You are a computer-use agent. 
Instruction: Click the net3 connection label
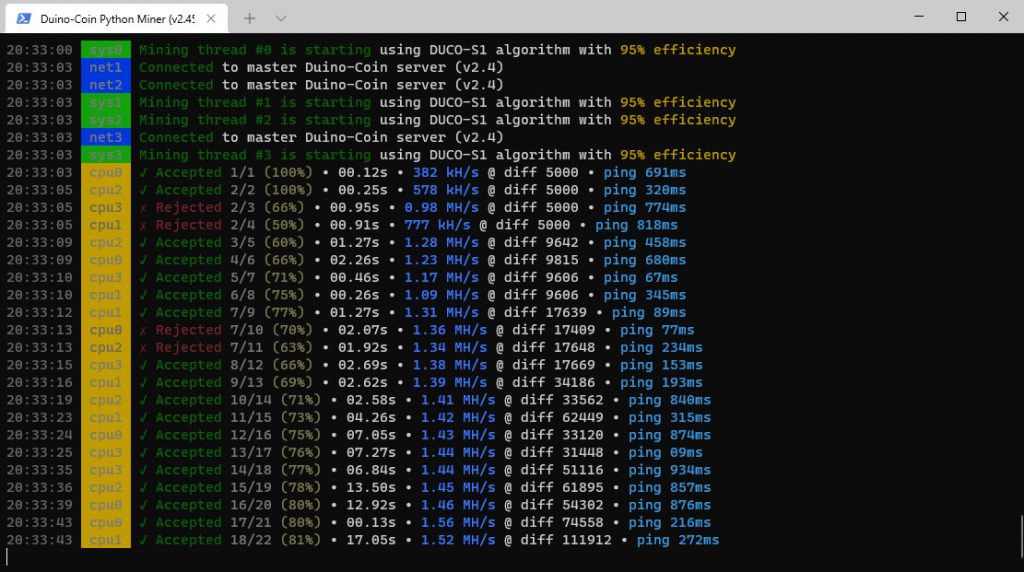click(106, 137)
